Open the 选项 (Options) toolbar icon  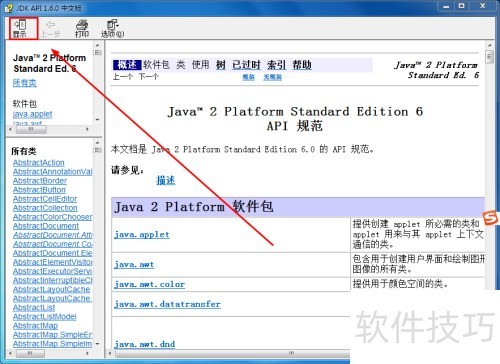(x=113, y=29)
